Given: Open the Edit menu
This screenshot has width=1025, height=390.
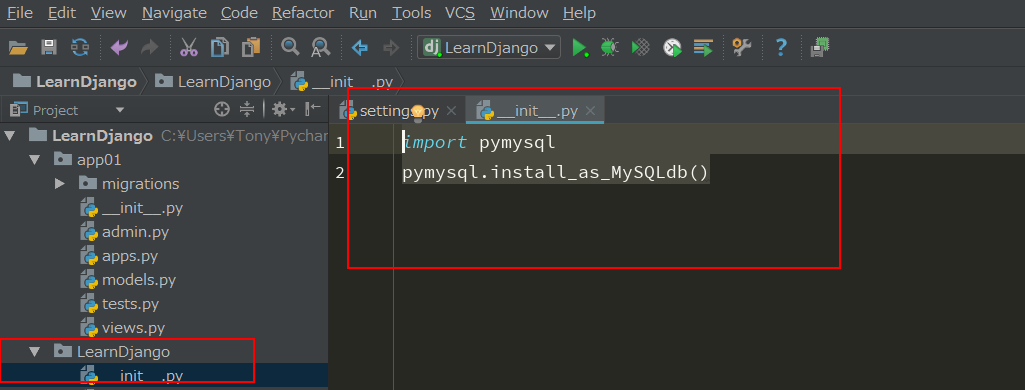Looking at the screenshot, I should [61, 12].
